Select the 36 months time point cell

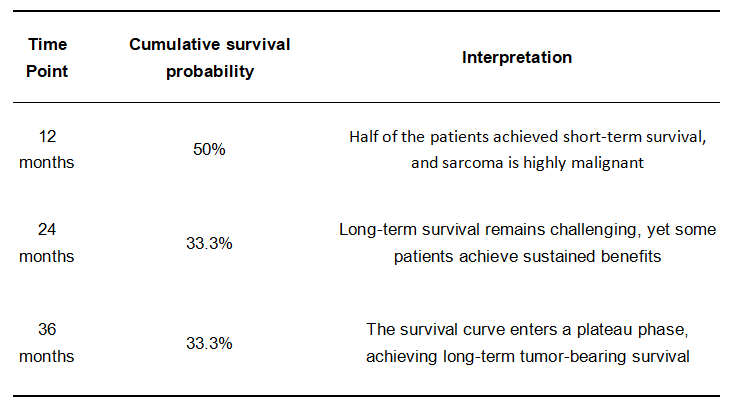pos(47,343)
